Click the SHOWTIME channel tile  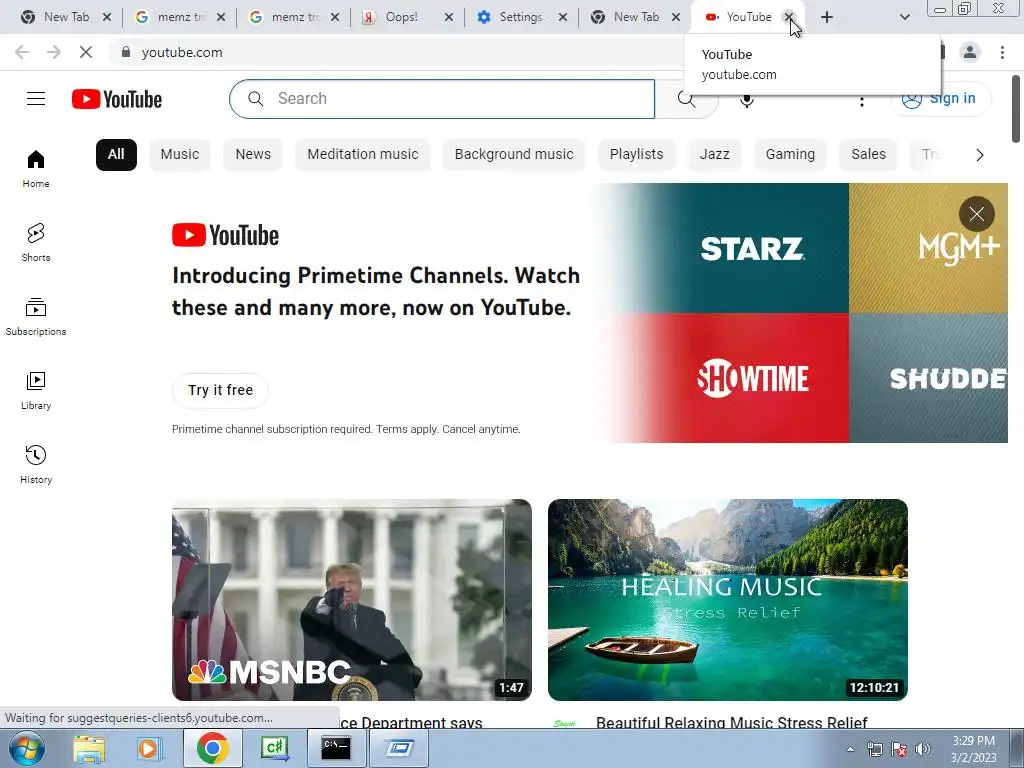751,378
